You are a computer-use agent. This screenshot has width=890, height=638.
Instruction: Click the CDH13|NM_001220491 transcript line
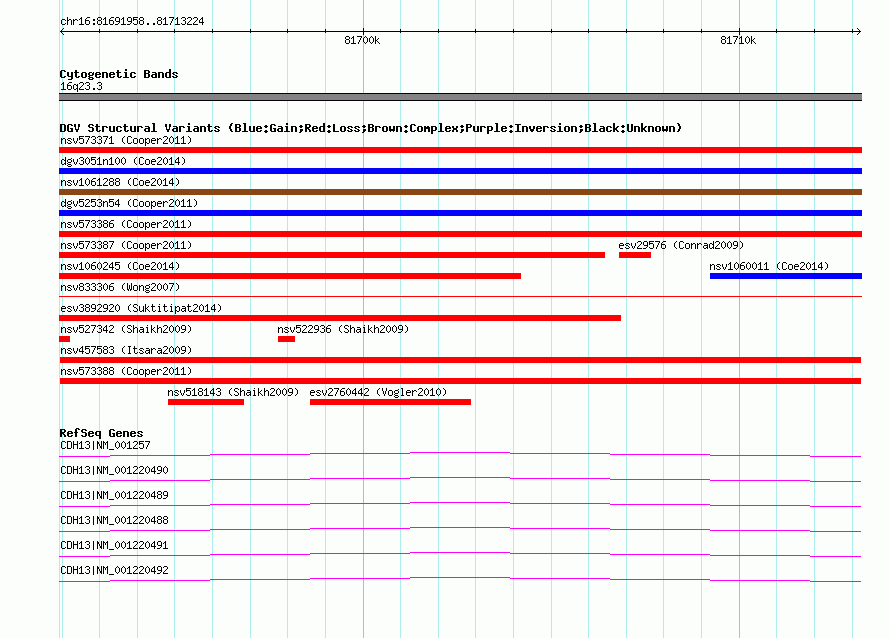click(460, 554)
